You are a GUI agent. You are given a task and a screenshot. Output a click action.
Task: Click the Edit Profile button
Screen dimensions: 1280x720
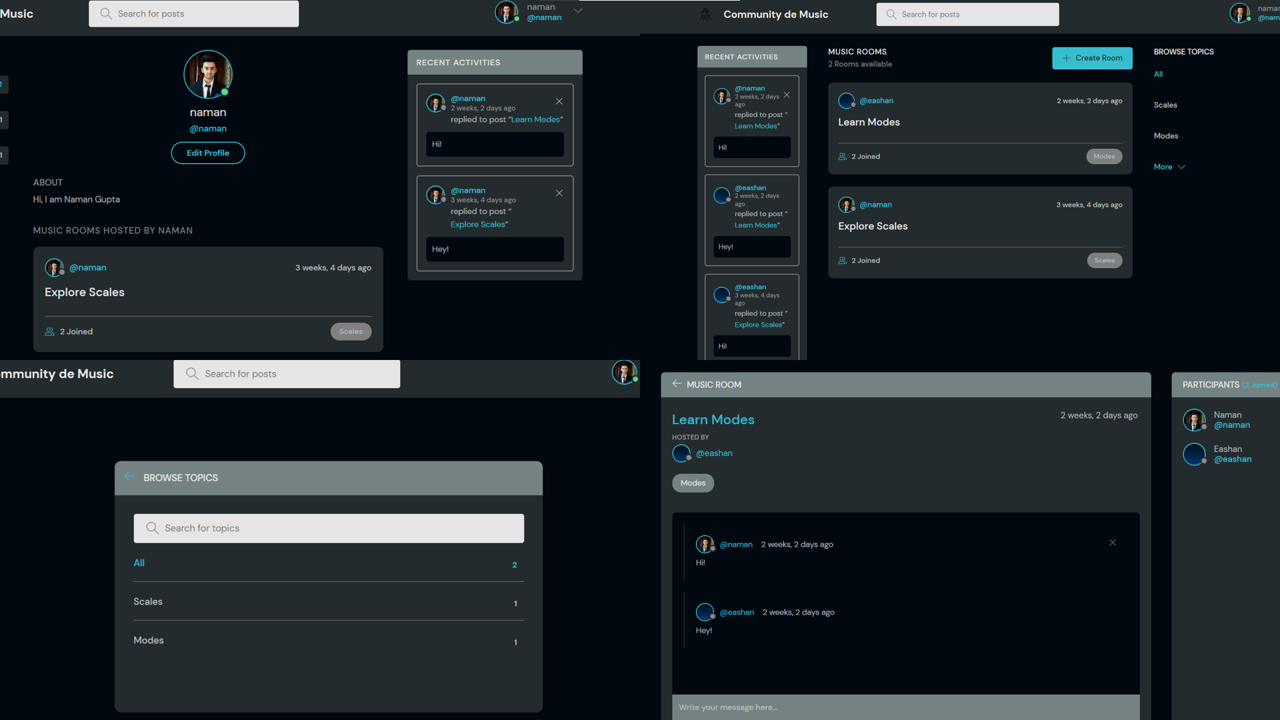click(x=208, y=153)
